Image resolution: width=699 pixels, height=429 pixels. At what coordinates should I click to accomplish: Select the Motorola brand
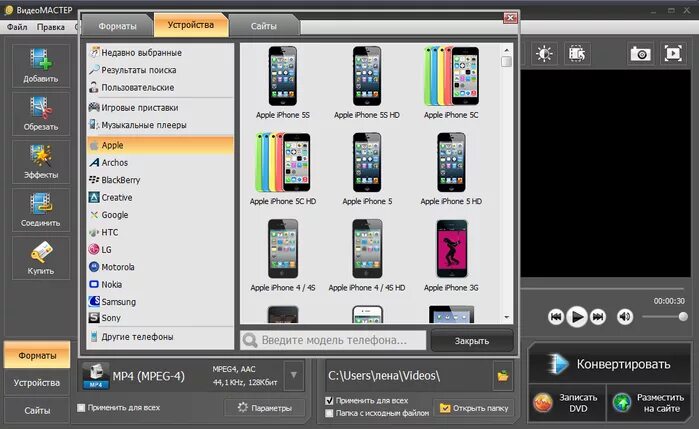(x=160, y=267)
